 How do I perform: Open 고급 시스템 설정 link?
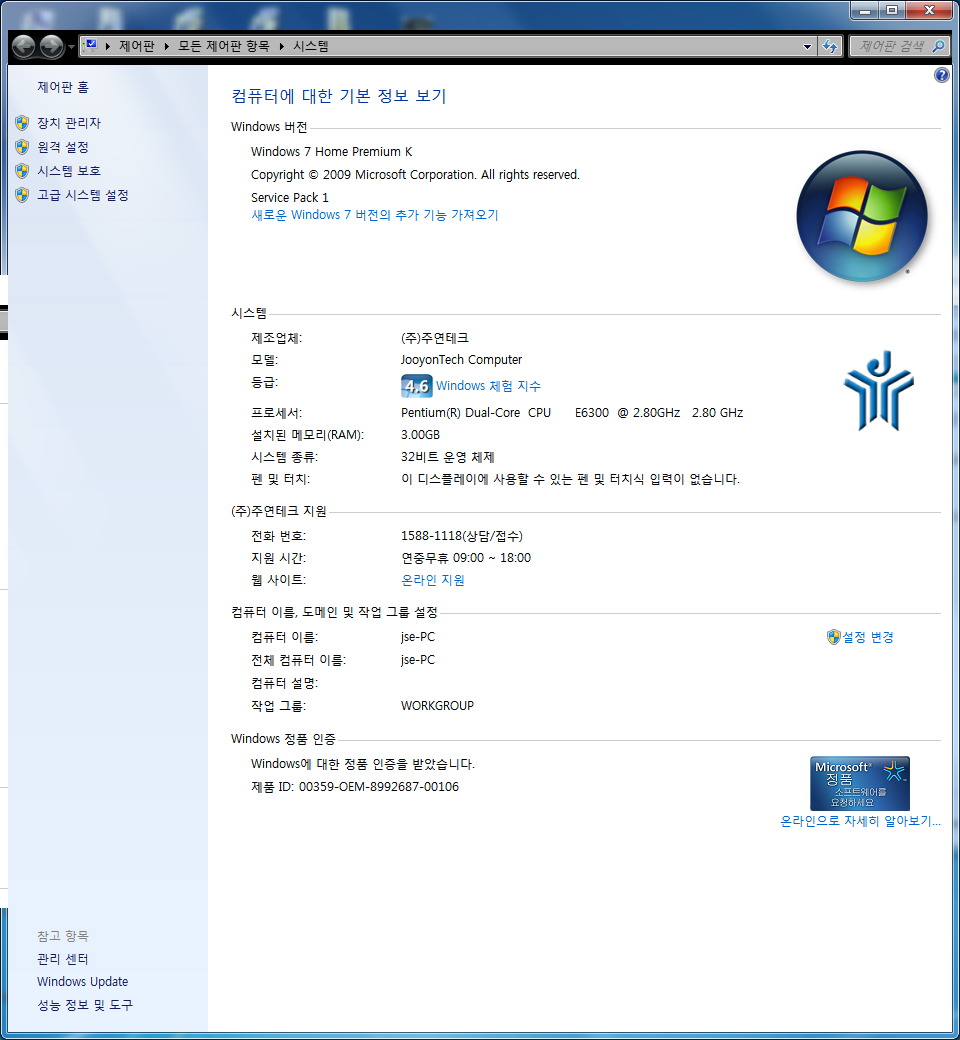point(83,195)
